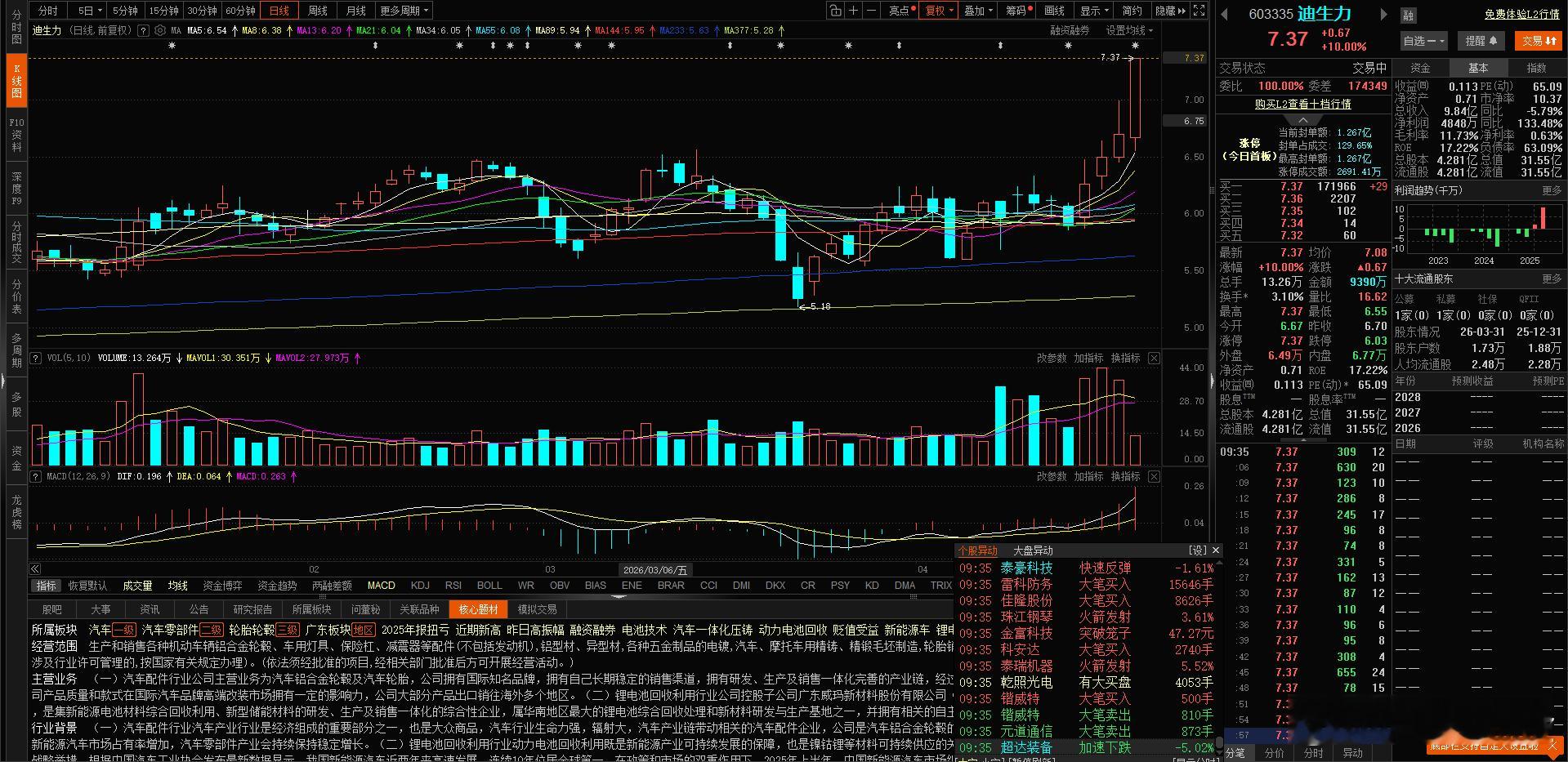
Task: Go to previous stock arrow
Action: point(1224,14)
